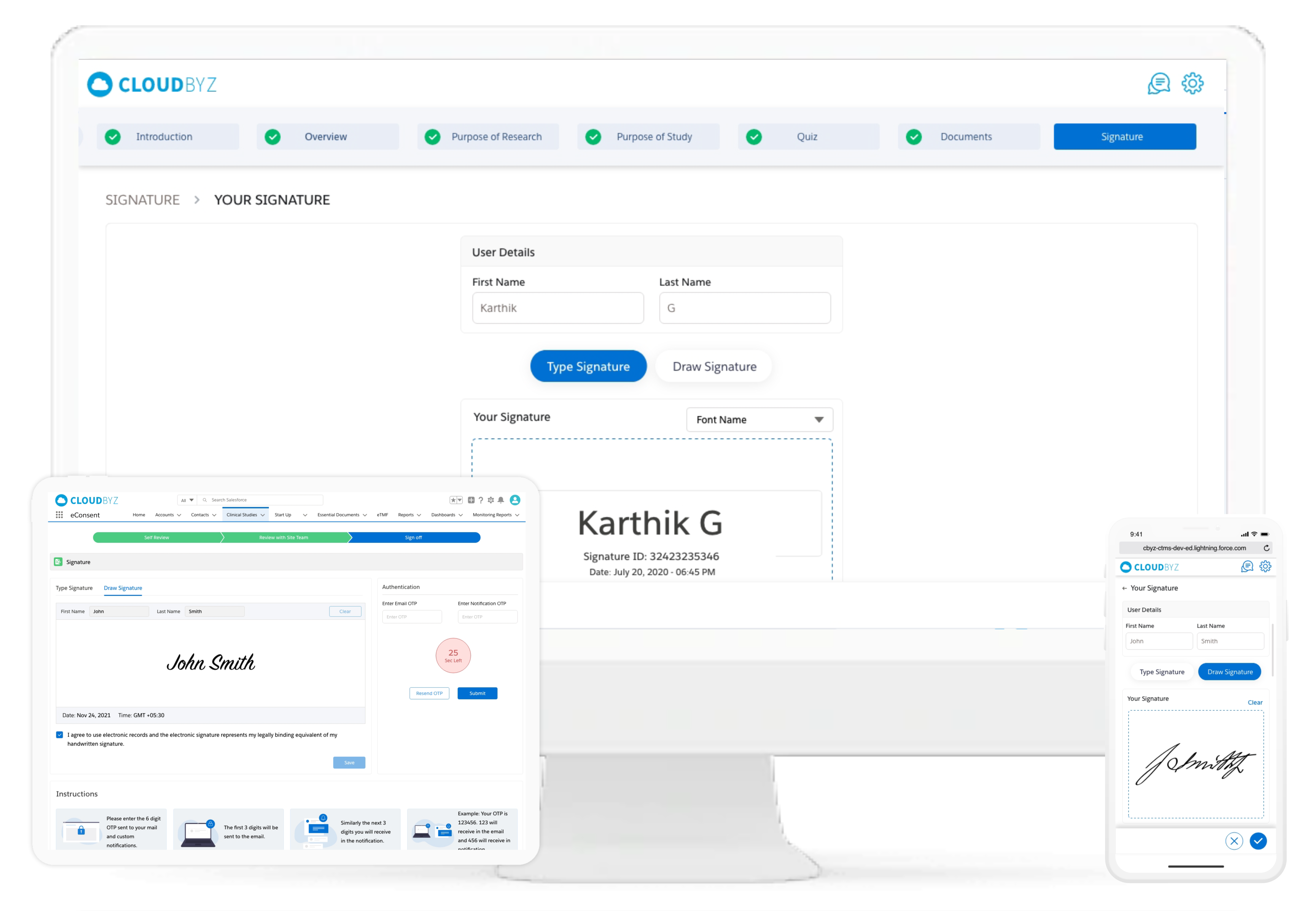Switch to the Type Signature tab on tablet
Screen dimensions: 1316x911
click(x=74, y=588)
